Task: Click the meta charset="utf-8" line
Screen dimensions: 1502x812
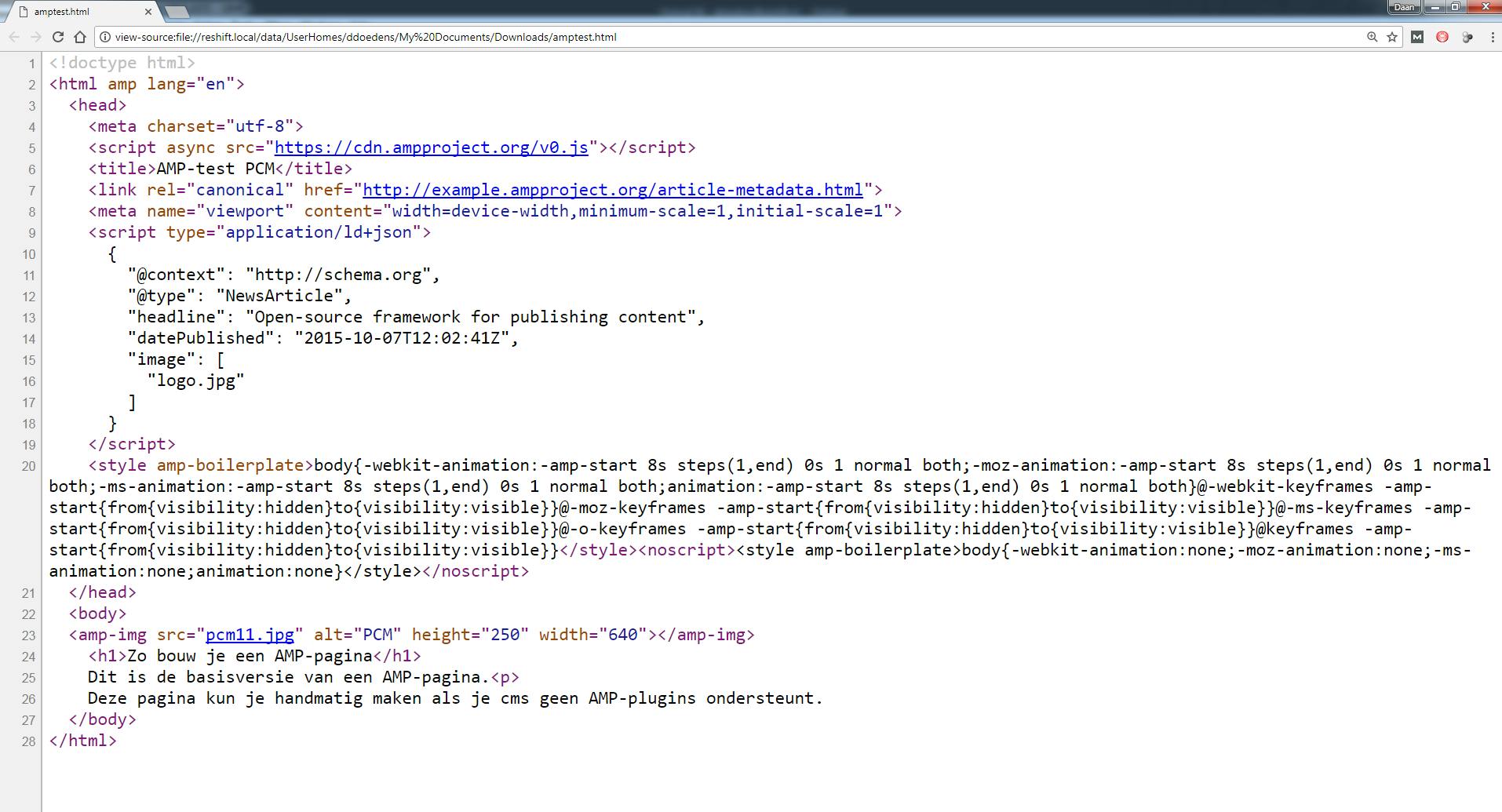Action: [195, 126]
